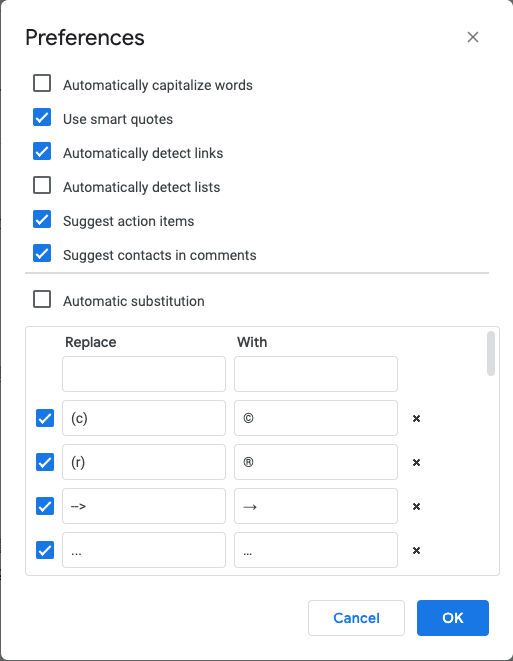Uncheck the --> substitution row checkbox
The width and height of the screenshot is (513, 661).
click(45, 506)
